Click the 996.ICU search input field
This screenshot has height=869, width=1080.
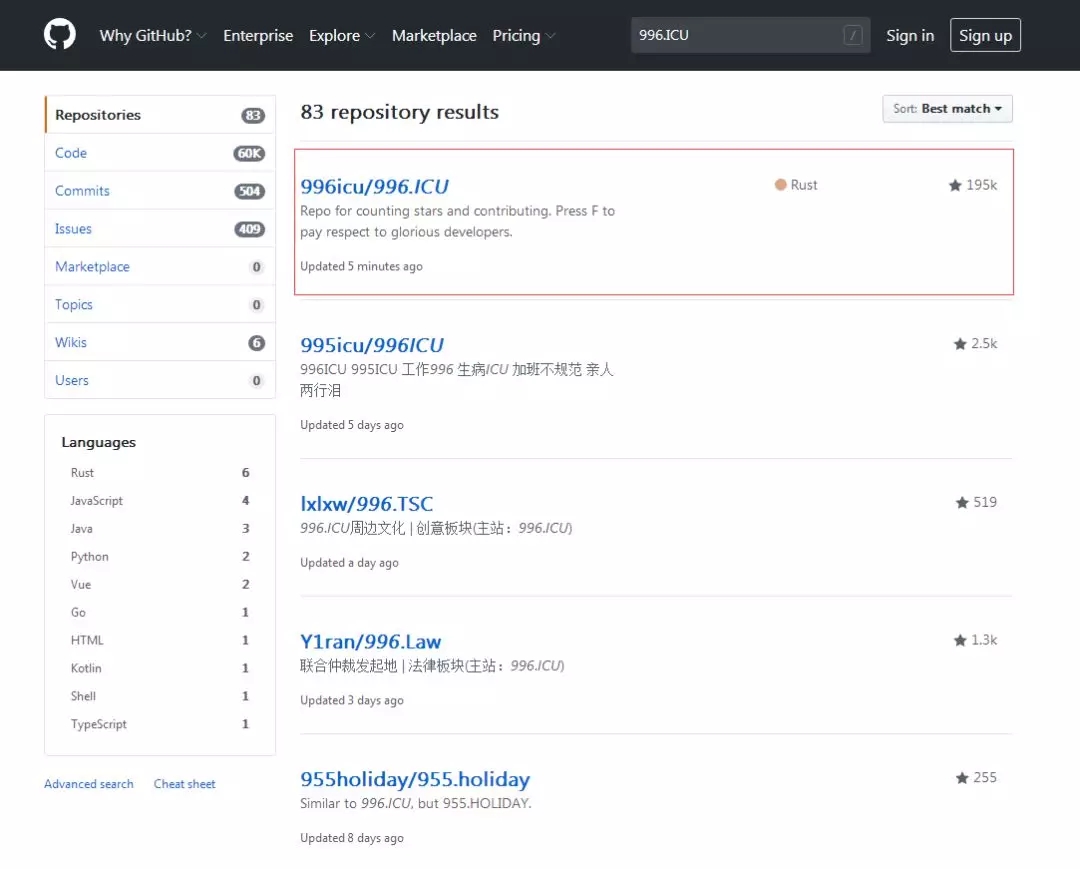(735, 35)
